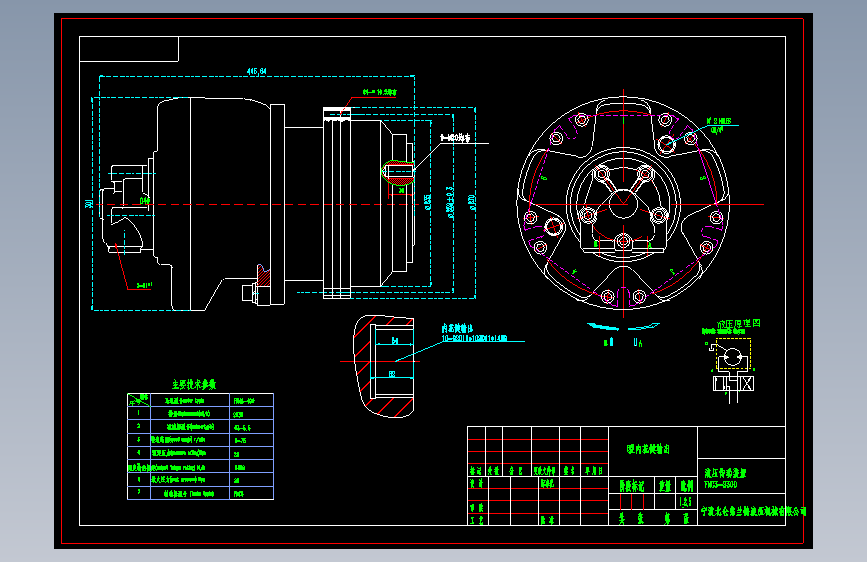Select the overall length dimension above side view
The image size is (867, 562).
point(256,71)
